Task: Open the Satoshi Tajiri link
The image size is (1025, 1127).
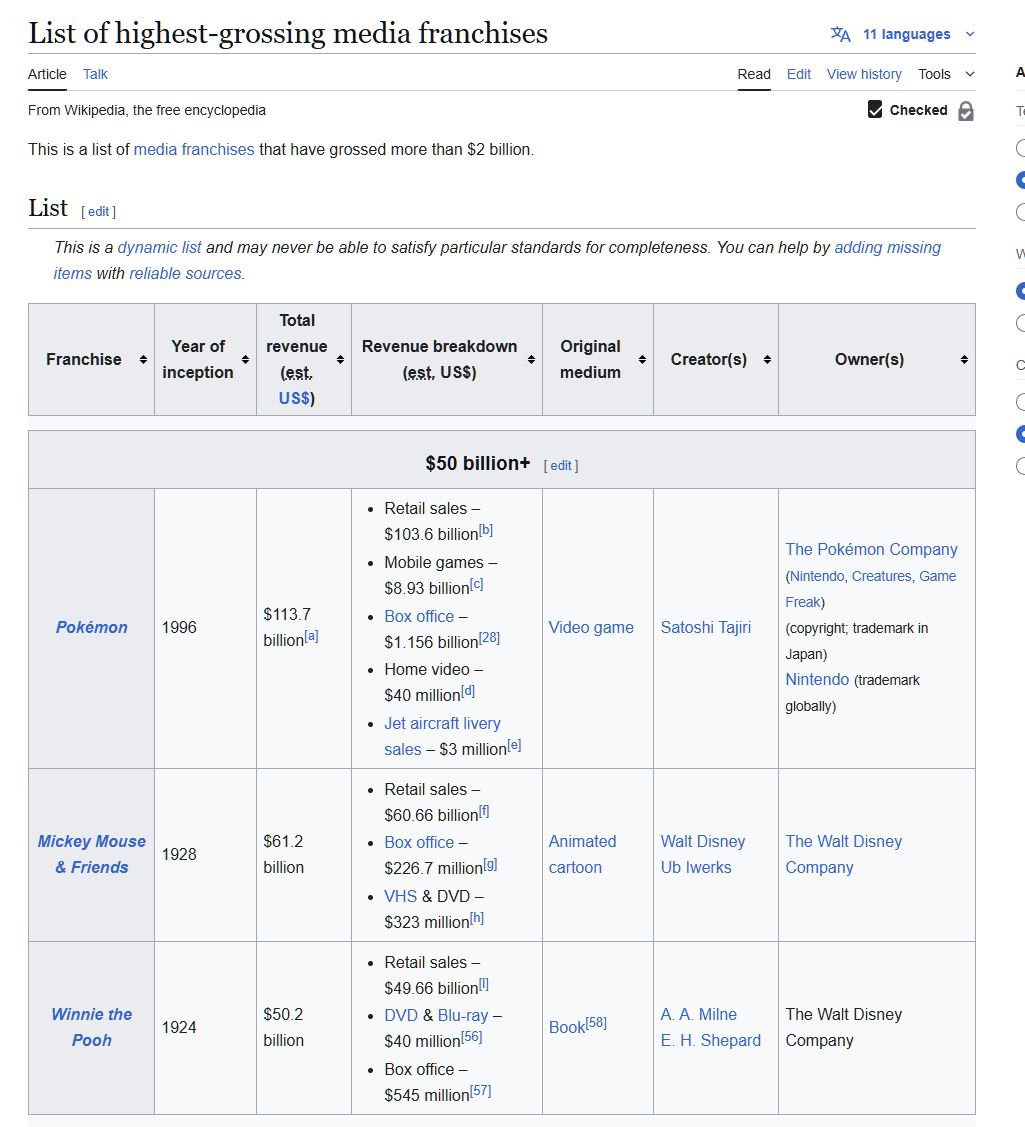Action: 706,627
